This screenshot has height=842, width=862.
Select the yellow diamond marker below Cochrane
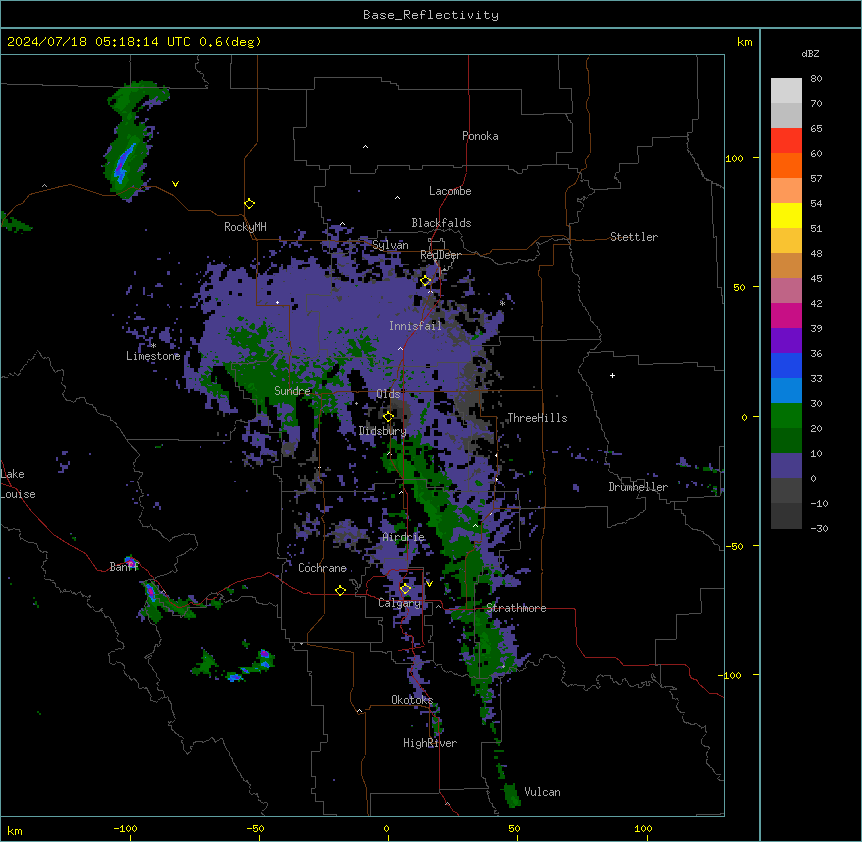pos(340,590)
